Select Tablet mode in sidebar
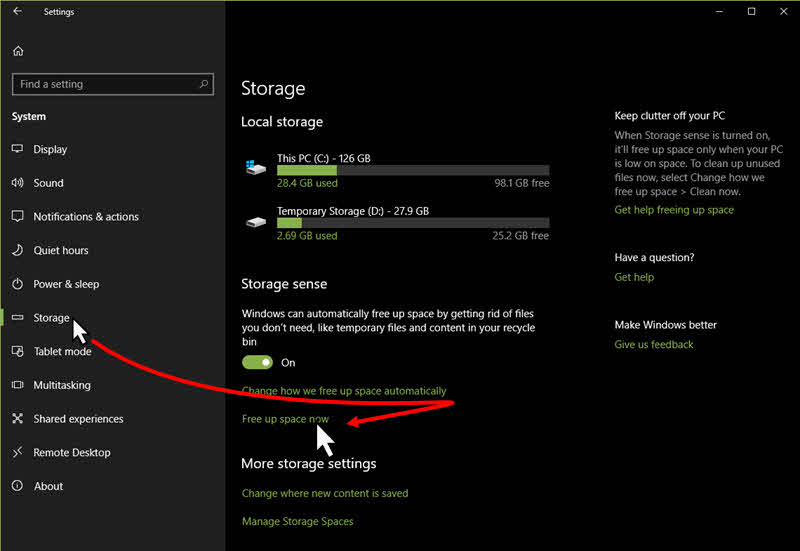Screen dimensions: 800x551 click(62, 352)
